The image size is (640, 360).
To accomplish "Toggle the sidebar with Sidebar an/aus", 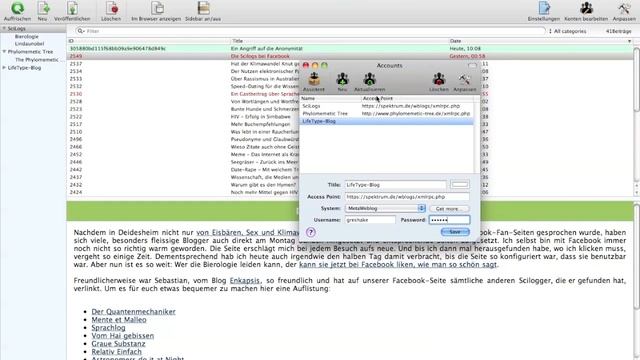I will (x=203, y=8).
